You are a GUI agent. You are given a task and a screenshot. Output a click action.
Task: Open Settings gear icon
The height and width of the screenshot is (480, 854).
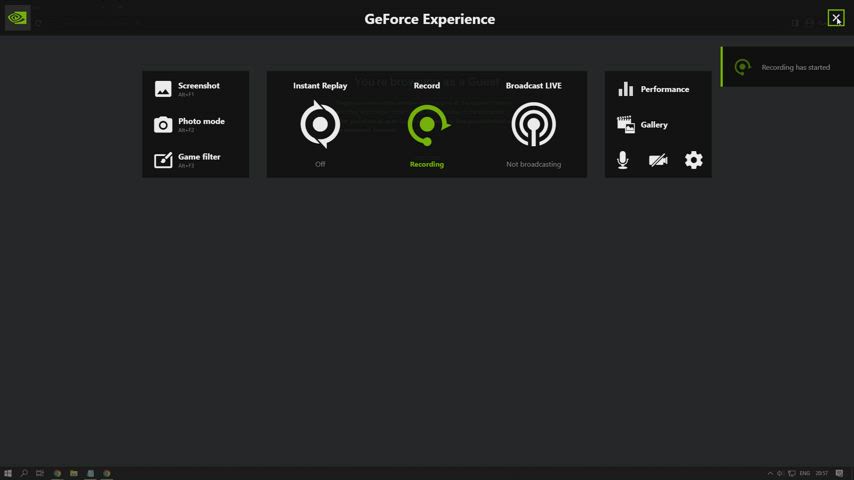point(693,160)
